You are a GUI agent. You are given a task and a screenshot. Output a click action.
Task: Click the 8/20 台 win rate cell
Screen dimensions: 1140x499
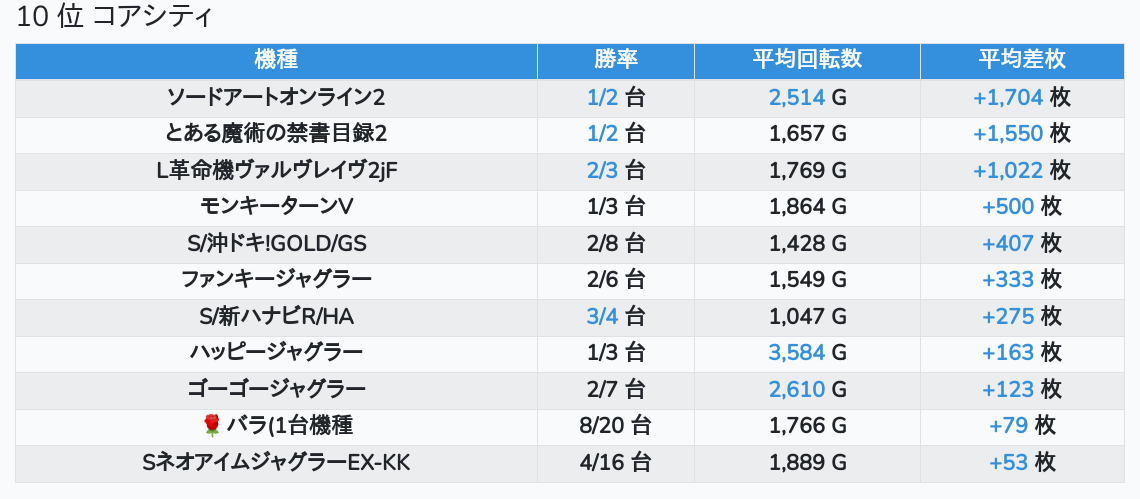[x=615, y=426]
